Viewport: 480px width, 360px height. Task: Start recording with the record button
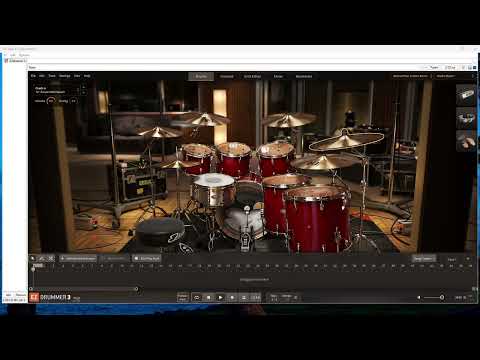point(232,297)
